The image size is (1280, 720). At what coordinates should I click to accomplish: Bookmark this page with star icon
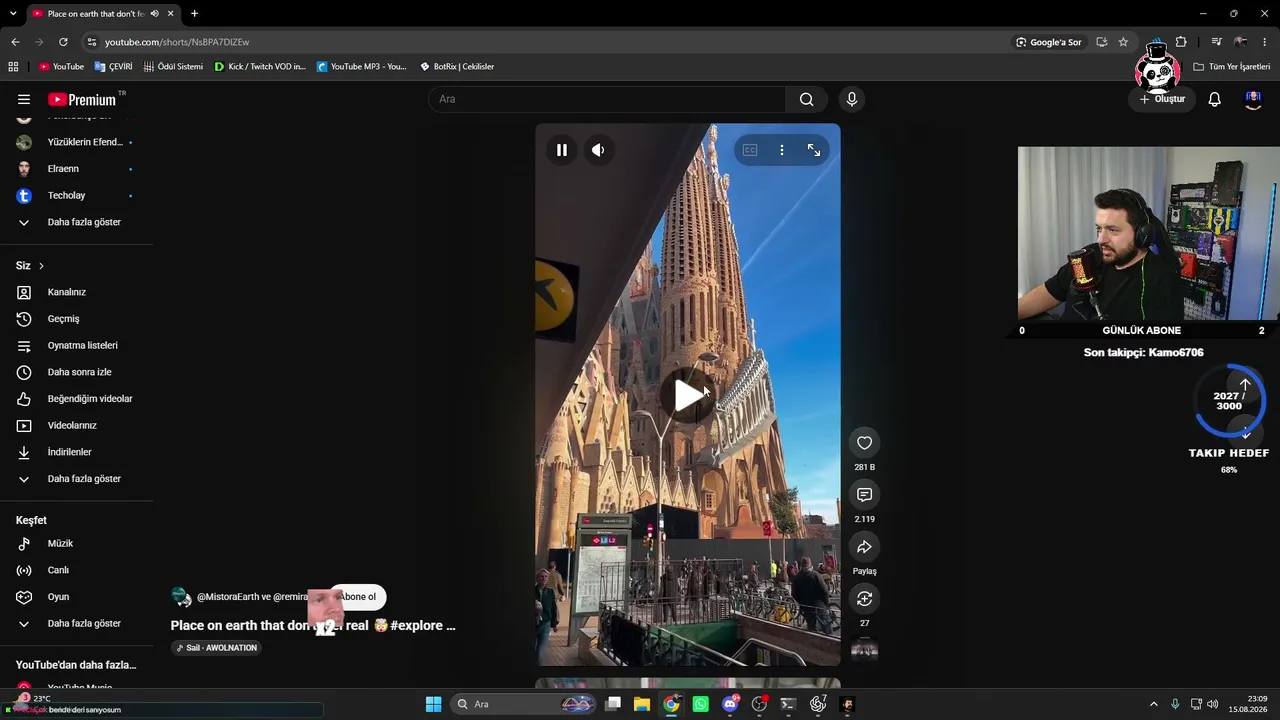(1123, 42)
